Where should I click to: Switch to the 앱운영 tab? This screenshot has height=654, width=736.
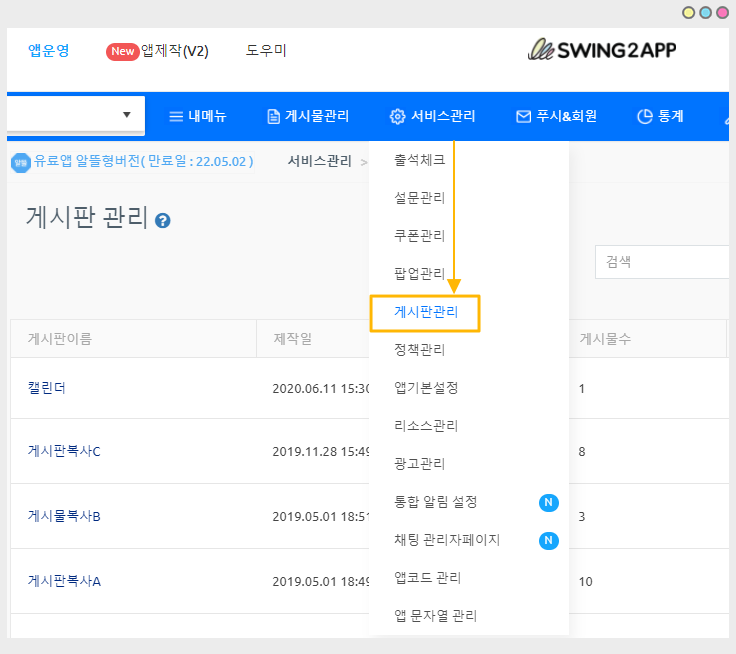tap(49, 50)
